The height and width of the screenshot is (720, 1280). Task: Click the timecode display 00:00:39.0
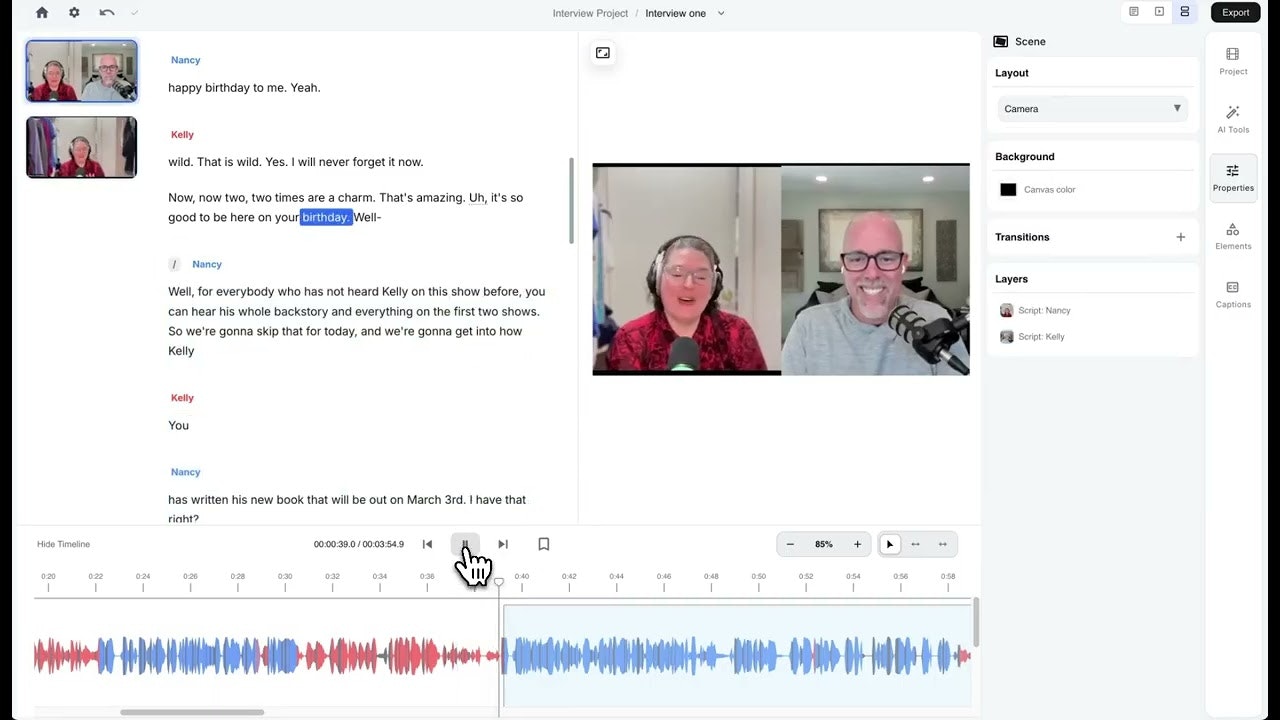334,544
